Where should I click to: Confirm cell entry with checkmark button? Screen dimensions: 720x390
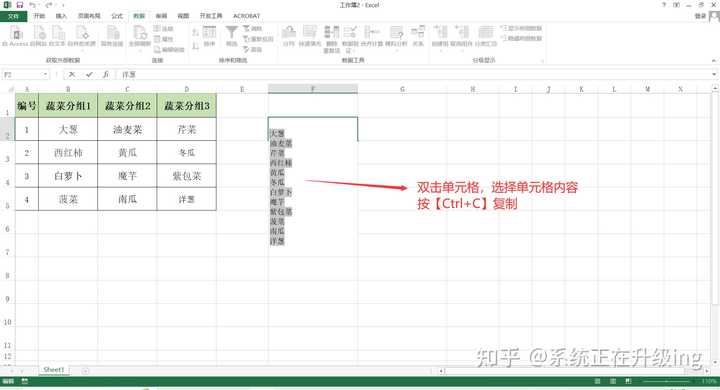coord(89,74)
